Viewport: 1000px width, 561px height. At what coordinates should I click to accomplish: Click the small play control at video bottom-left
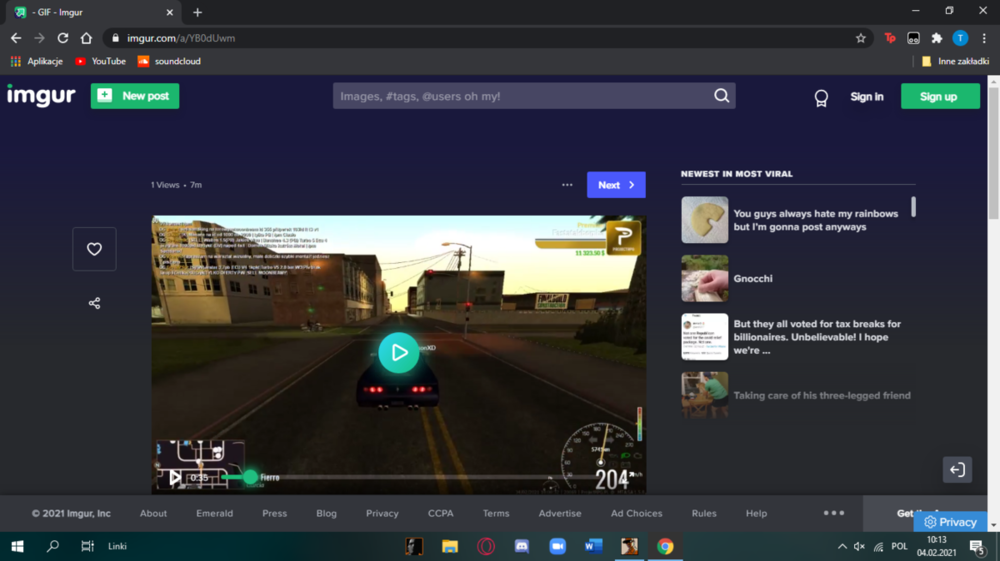tap(174, 477)
